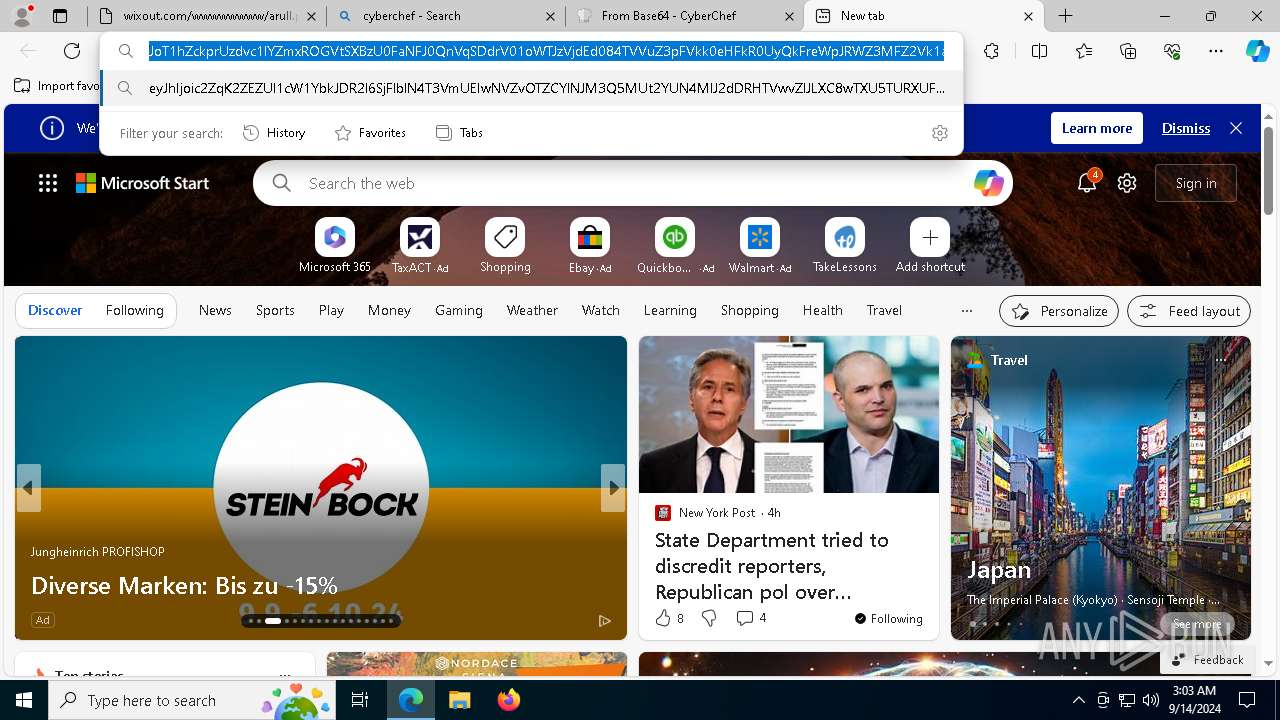Click Windows Start button
1280x720 pixels.
pyautogui.click(x=24, y=700)
